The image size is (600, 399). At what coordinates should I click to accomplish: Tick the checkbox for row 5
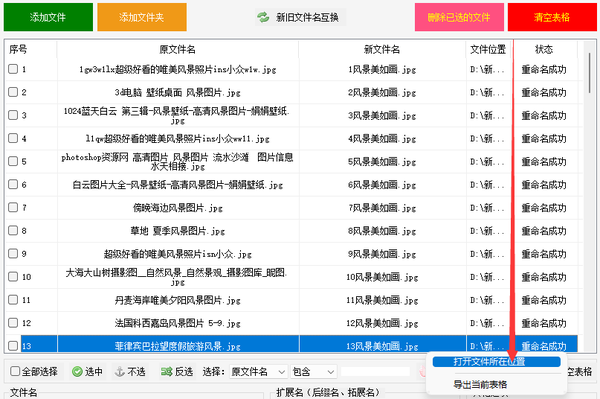pyautogui.click(x=13, y=161)
